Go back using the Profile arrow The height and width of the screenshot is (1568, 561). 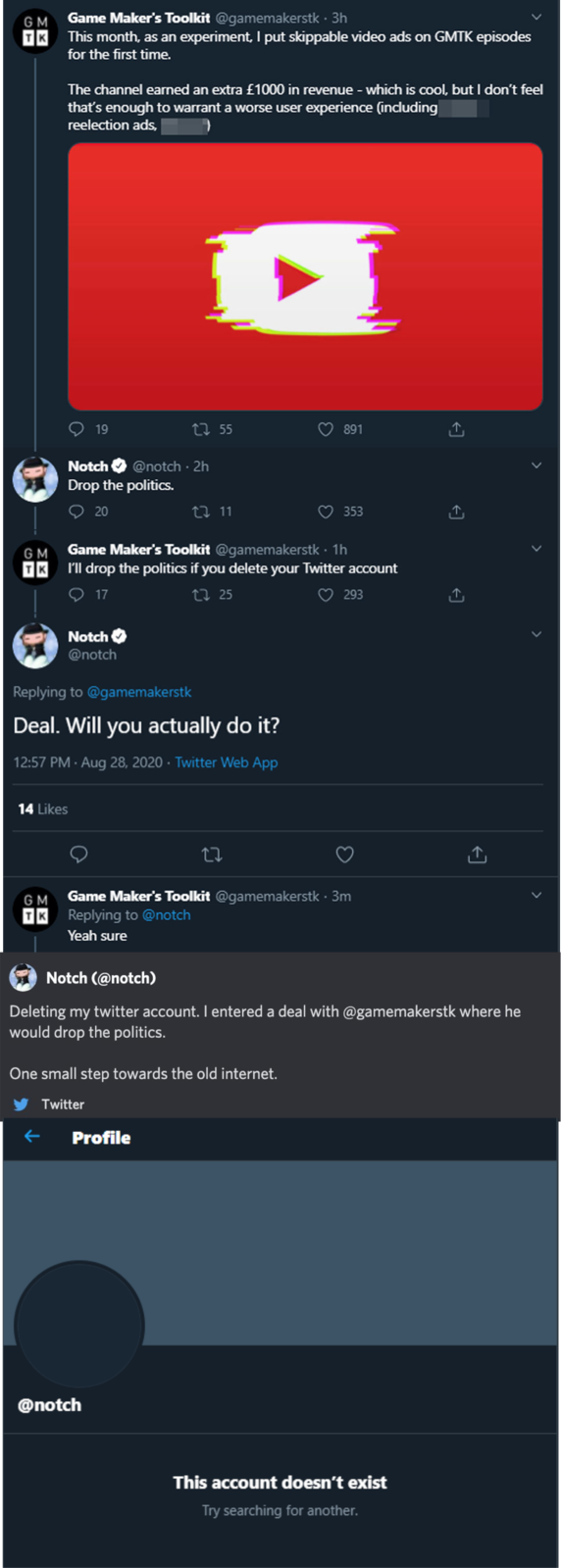pyautogui.click(x=32, y=1137)
